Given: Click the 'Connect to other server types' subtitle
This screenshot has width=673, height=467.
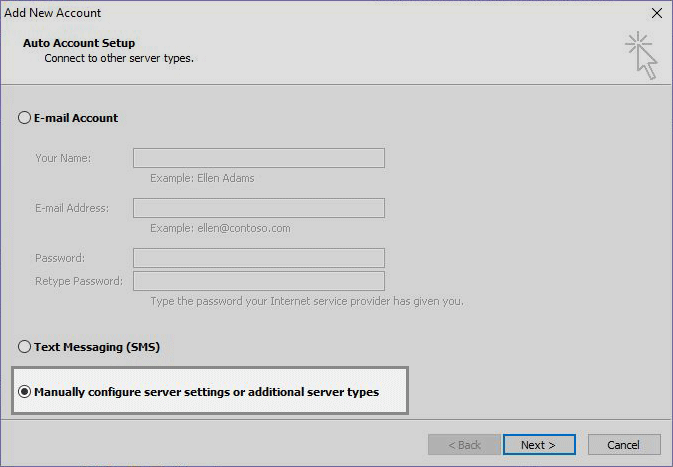Looking at the screenshot, I should tap(119, 59).
